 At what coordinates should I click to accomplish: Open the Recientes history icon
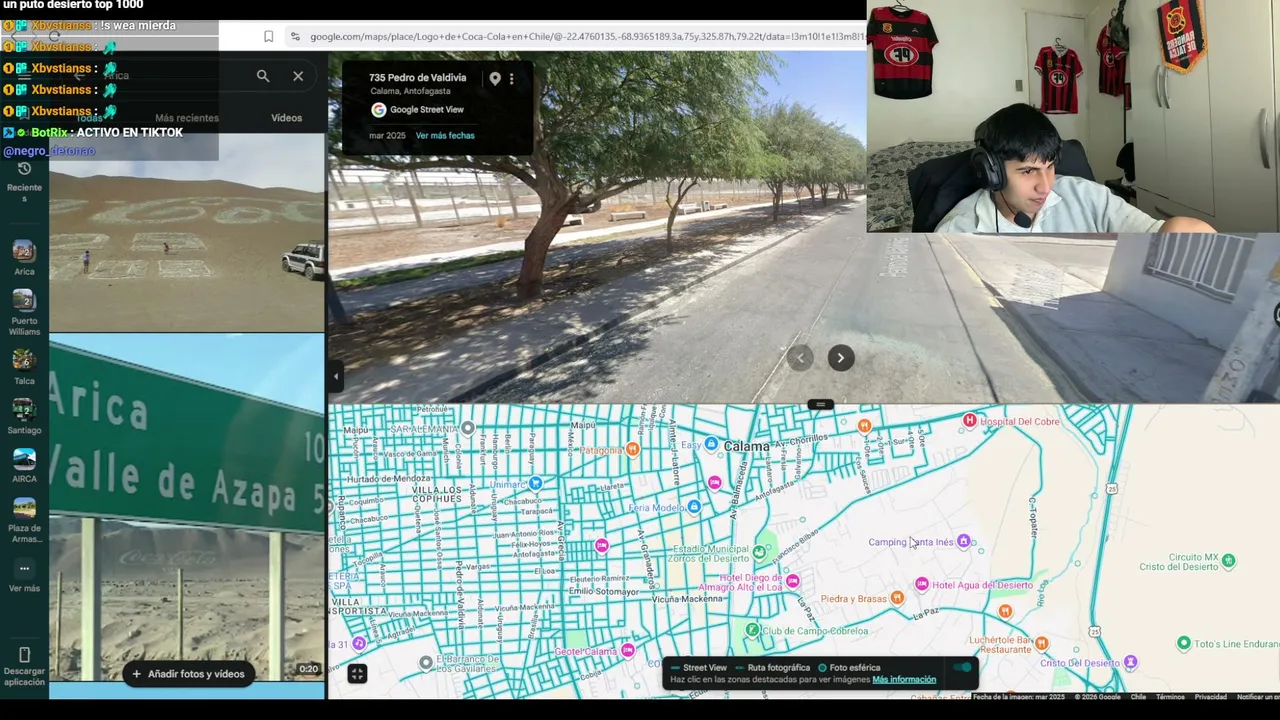pyautogui.click(x=24, y=169)
